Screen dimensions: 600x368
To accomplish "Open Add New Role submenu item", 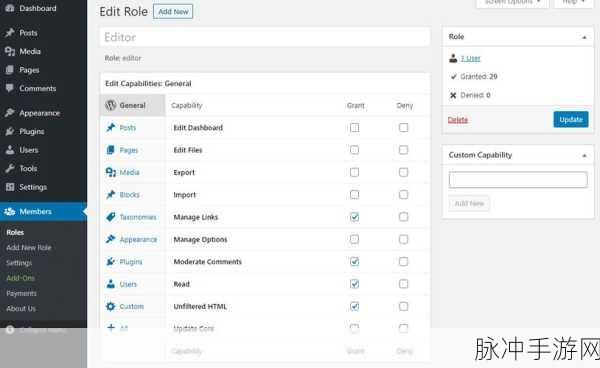I will click(29, 248).
